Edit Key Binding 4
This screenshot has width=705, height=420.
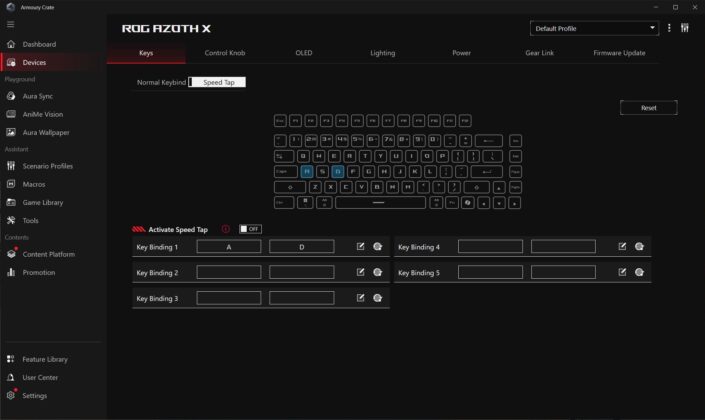(622, 246)
